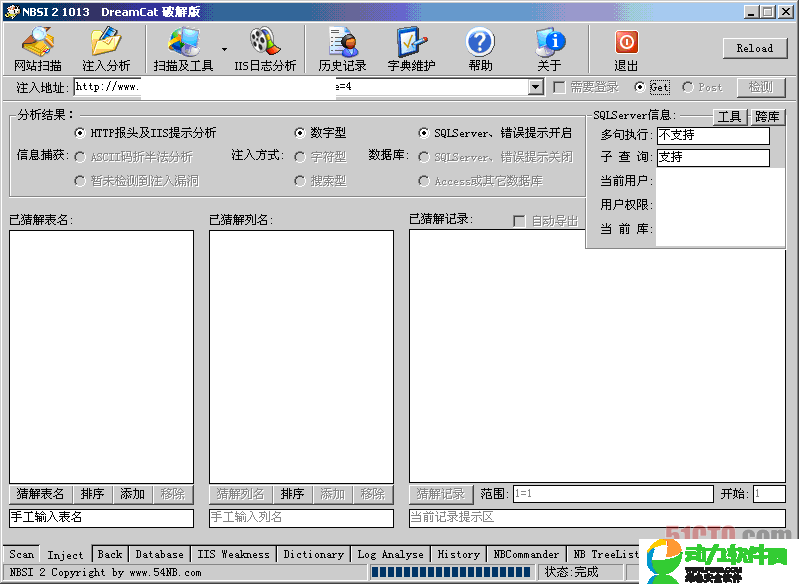Select HTTP报头及IIS提示分析 radio option
Viewport: 799px width, 584px height.
coord(80,132)
